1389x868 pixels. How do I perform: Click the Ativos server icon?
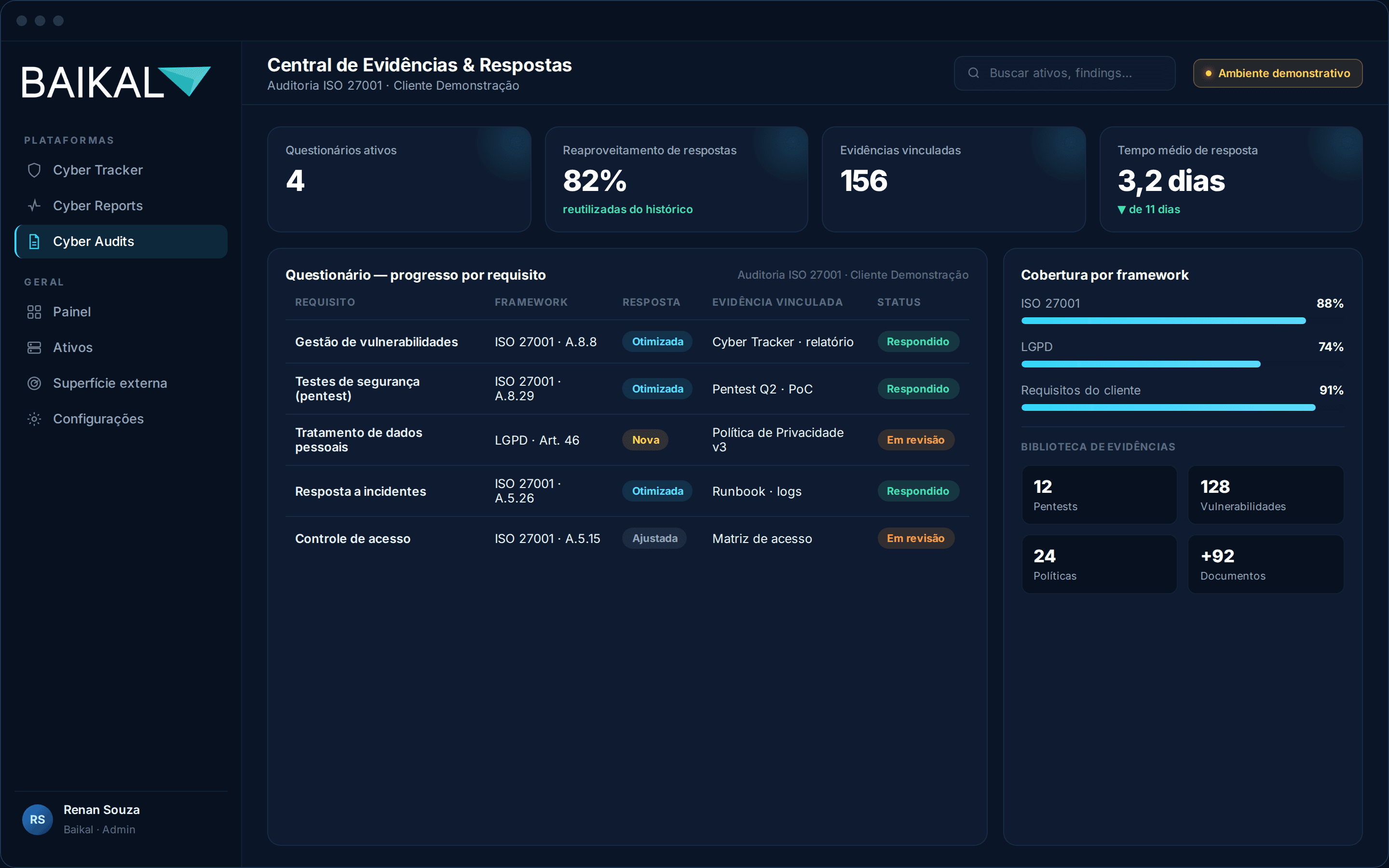point(34,347)
